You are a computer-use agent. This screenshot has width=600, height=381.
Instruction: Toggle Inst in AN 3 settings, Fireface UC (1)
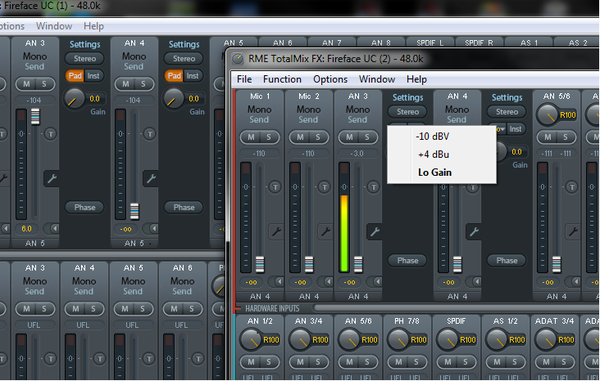tap(93, 76)
